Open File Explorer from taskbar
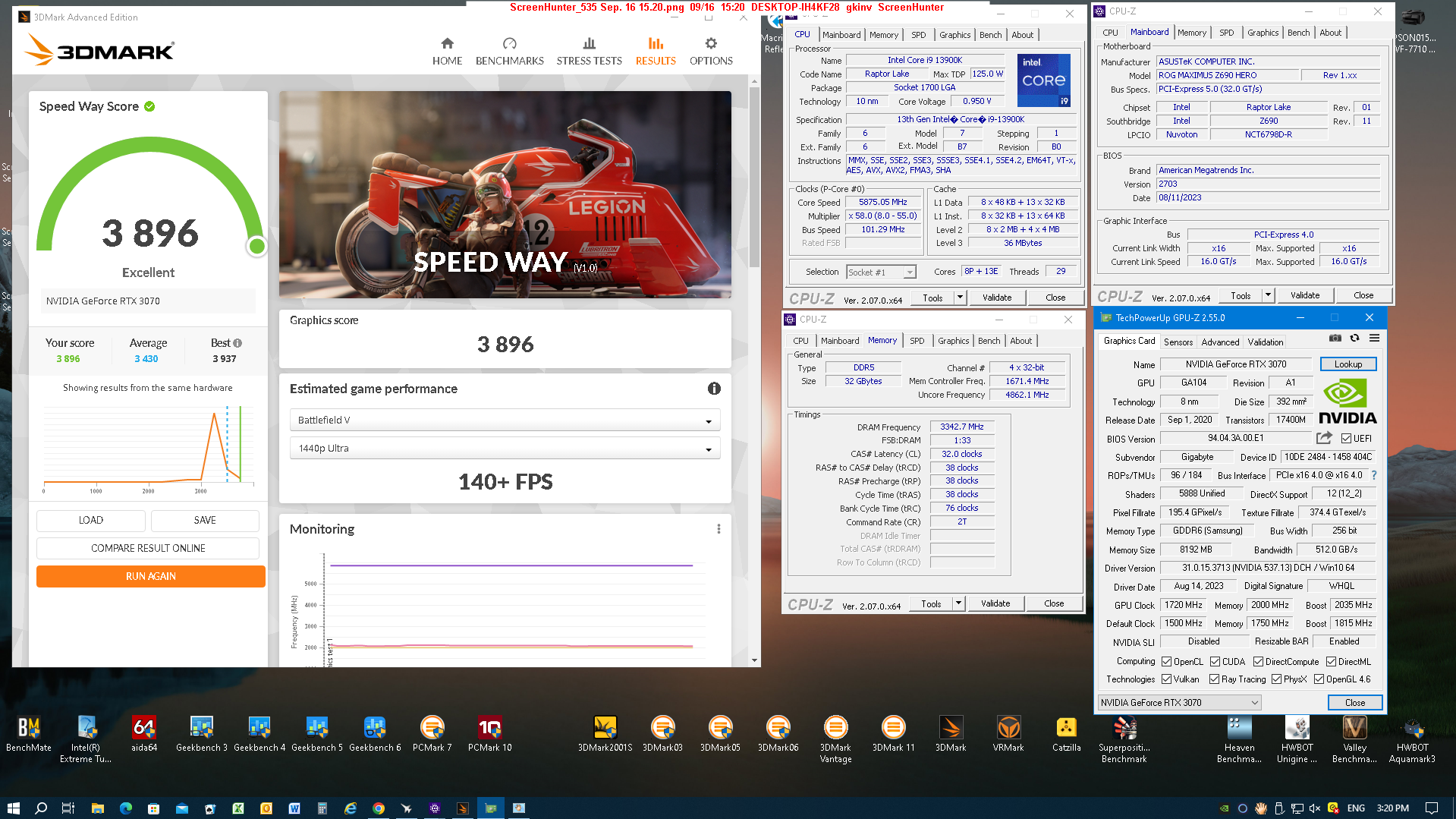The image size is (1456, 819). pos(97,808)
